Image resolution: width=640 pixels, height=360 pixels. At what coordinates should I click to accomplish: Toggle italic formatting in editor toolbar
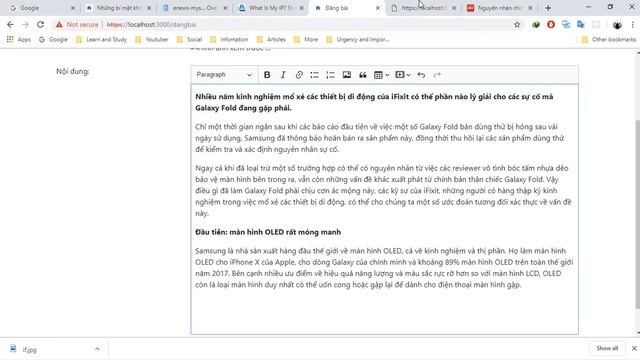[283, 75]
